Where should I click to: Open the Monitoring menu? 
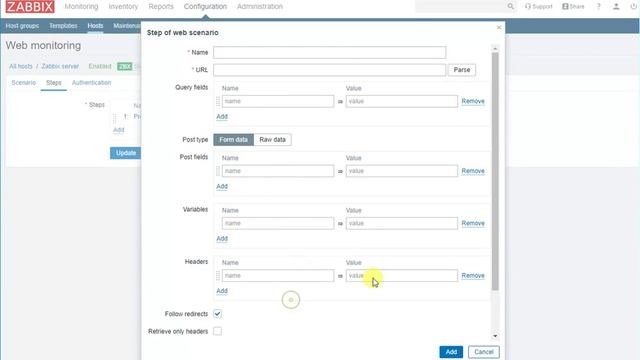81,7
